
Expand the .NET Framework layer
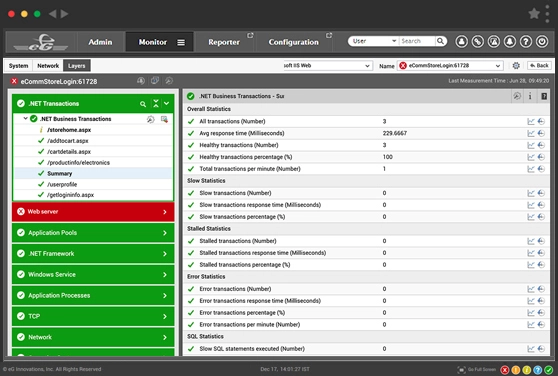(93, 254)
